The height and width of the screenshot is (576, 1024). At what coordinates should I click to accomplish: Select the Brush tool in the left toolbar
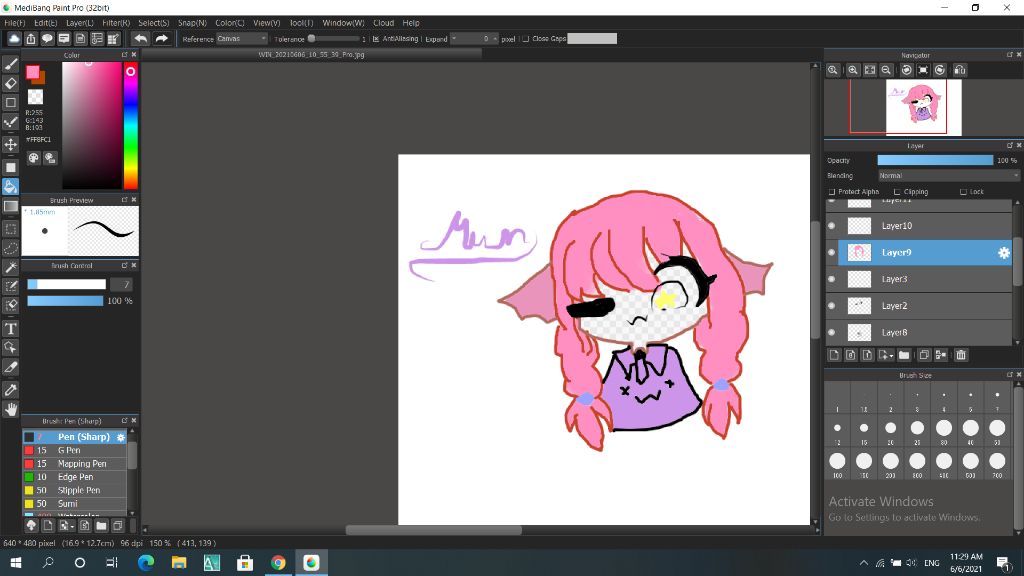coord(10,64)
